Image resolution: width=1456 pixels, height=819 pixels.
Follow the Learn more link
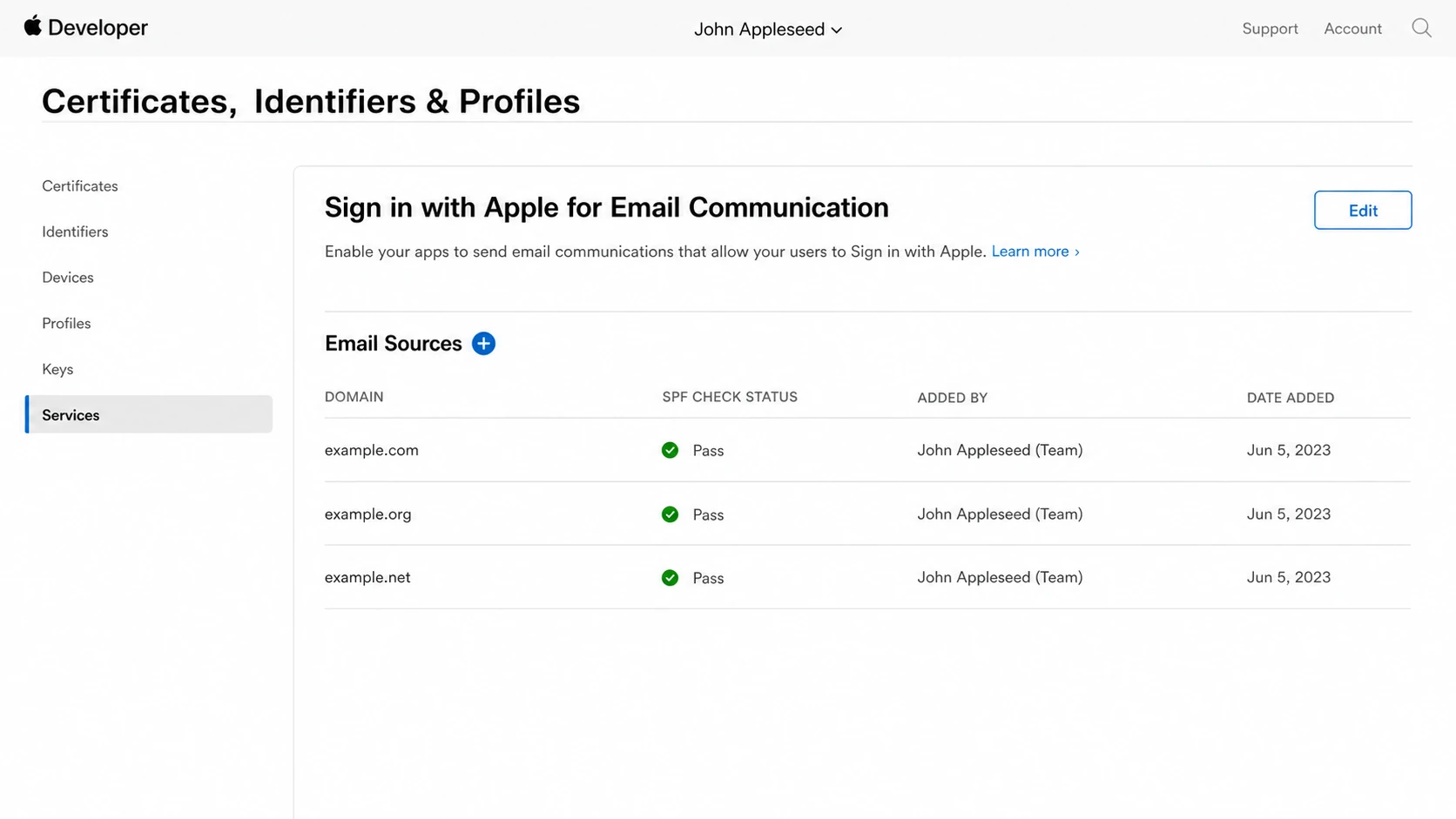1035,252
